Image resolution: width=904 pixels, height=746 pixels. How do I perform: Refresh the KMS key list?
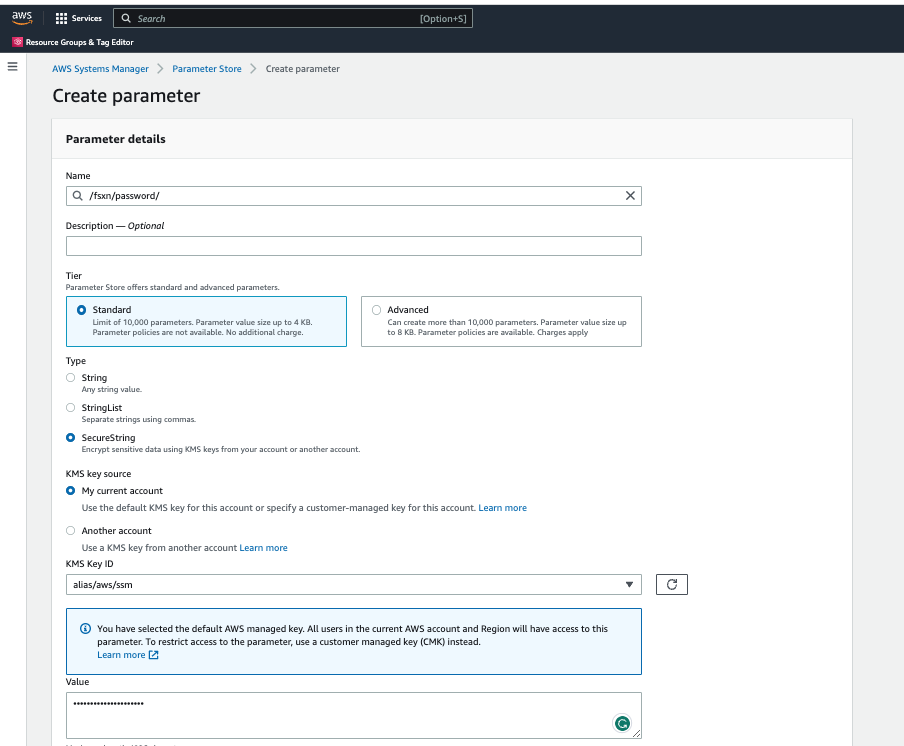[671, 584]
